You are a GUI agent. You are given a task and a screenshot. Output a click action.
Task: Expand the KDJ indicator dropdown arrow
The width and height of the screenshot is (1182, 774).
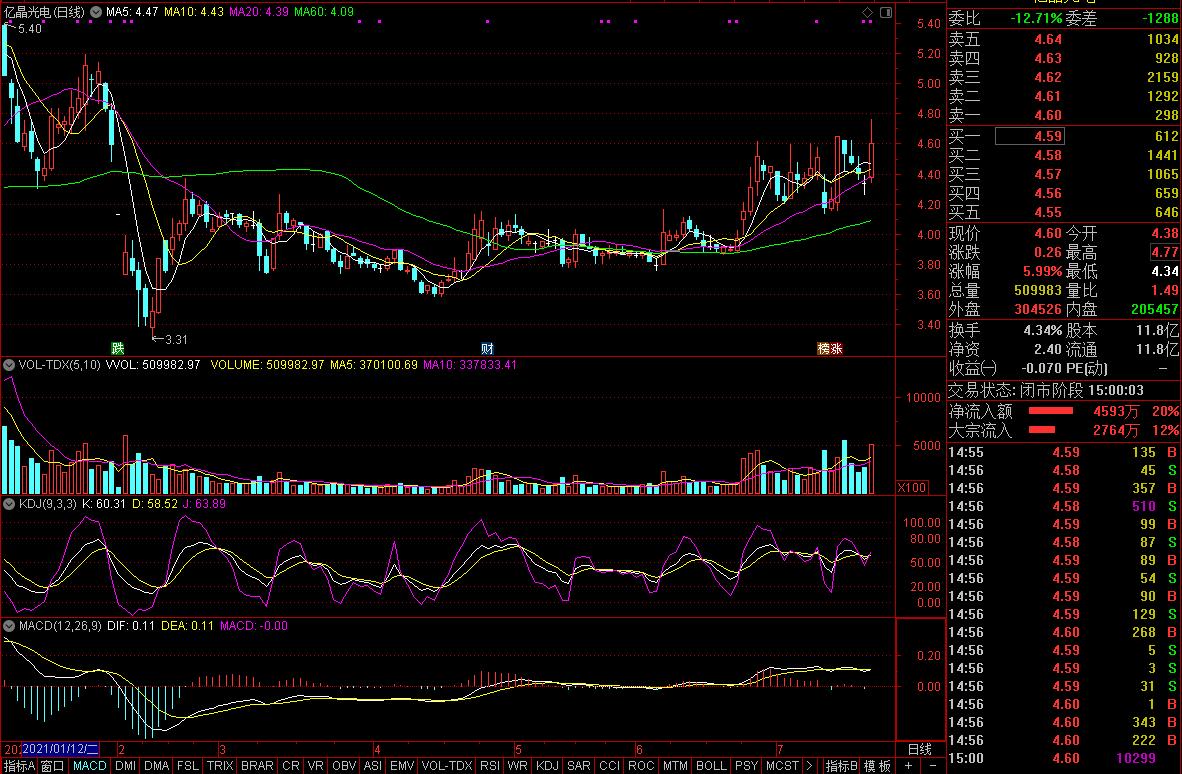click(x=10, y=503)
